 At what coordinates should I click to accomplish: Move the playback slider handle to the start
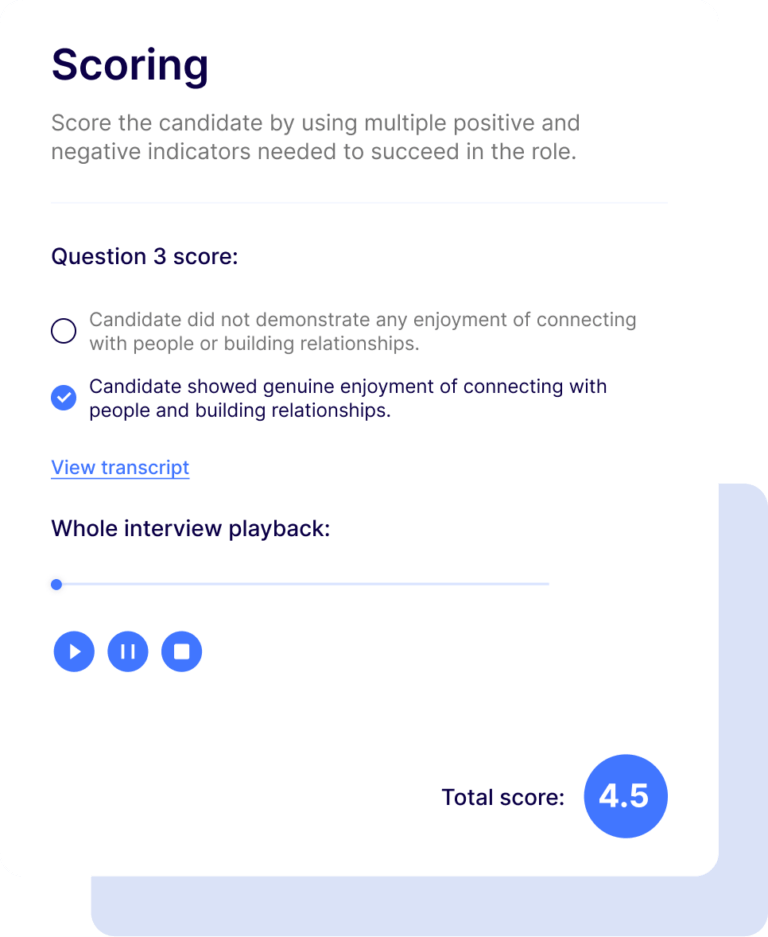56,584
